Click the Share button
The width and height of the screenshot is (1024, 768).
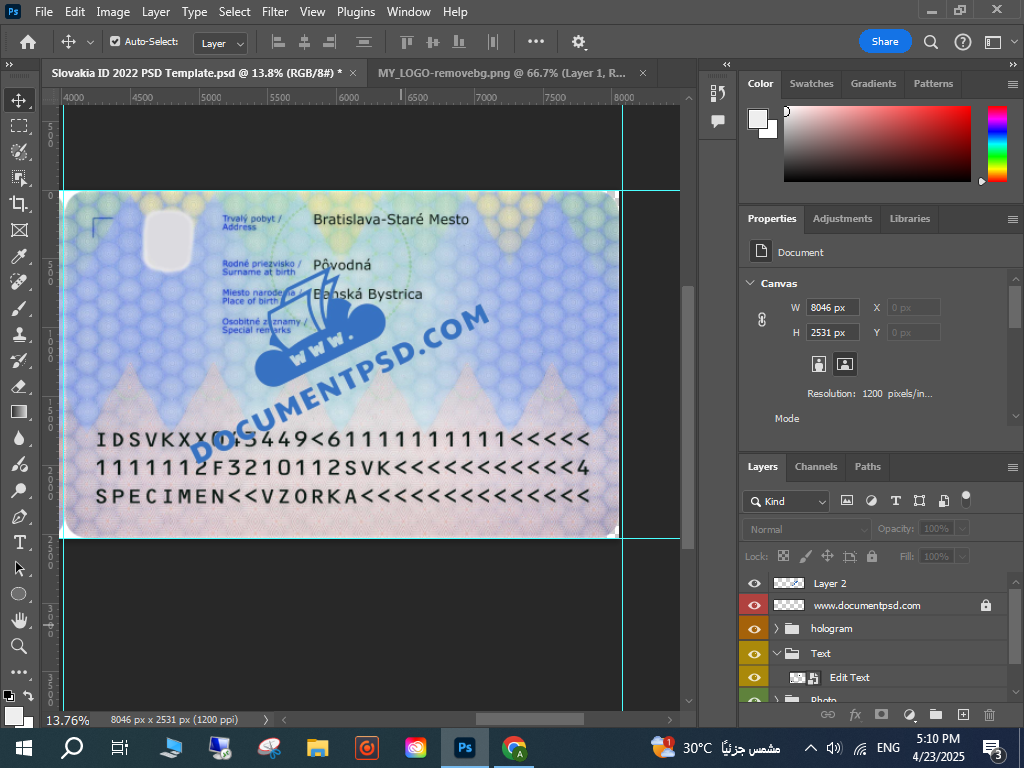885,42
